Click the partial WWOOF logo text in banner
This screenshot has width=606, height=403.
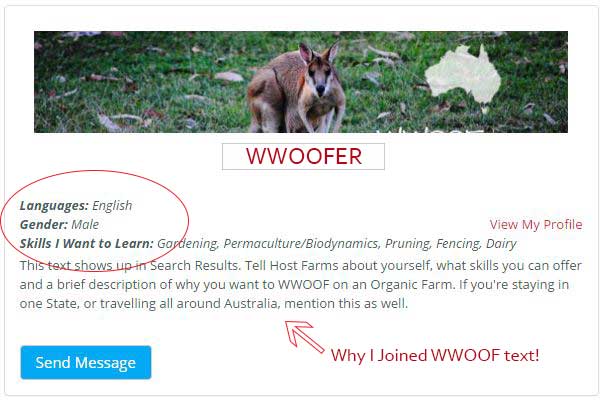[x=430, y=130]
